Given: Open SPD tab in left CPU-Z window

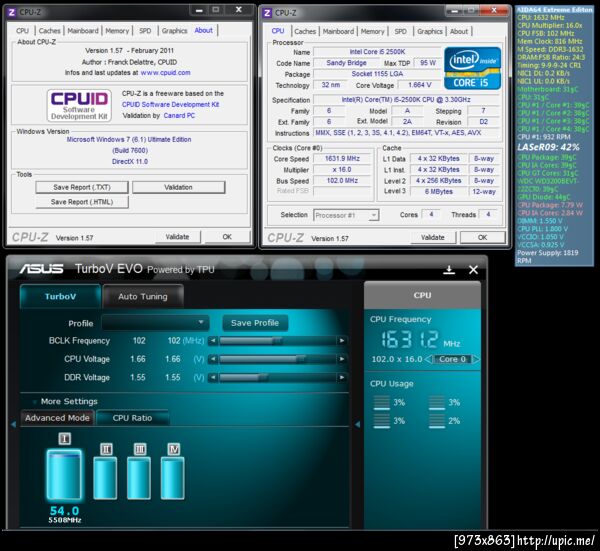Looking at the screenshot, I should [145, 31].
